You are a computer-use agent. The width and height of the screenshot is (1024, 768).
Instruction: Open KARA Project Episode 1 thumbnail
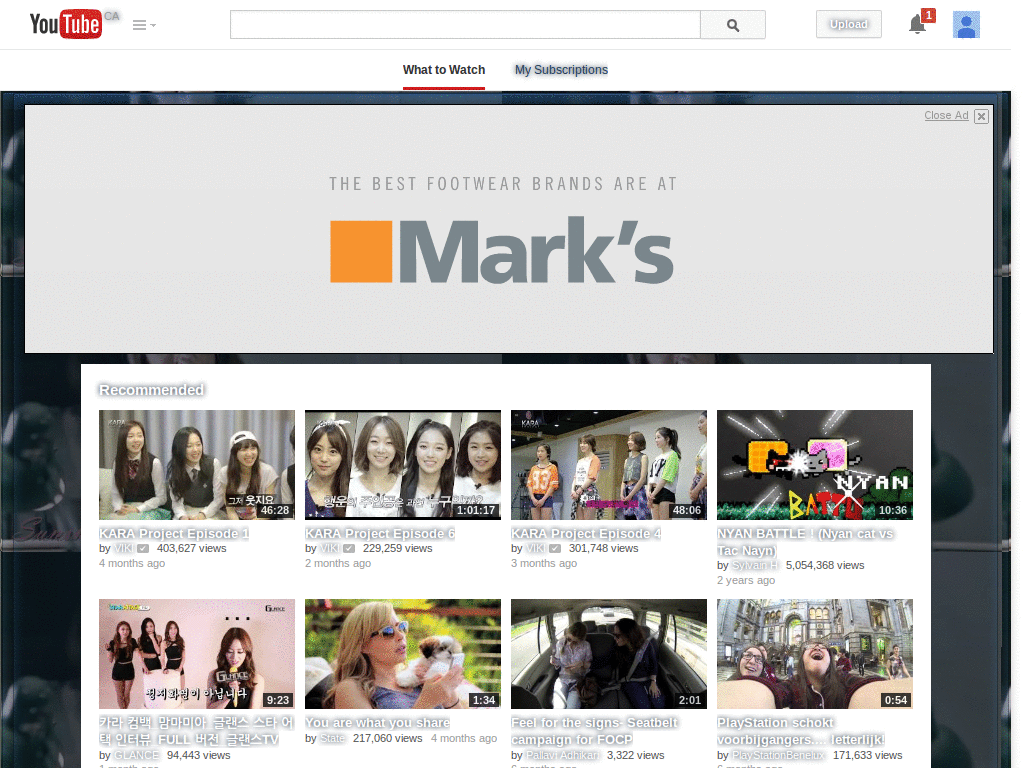coord(197,465)
